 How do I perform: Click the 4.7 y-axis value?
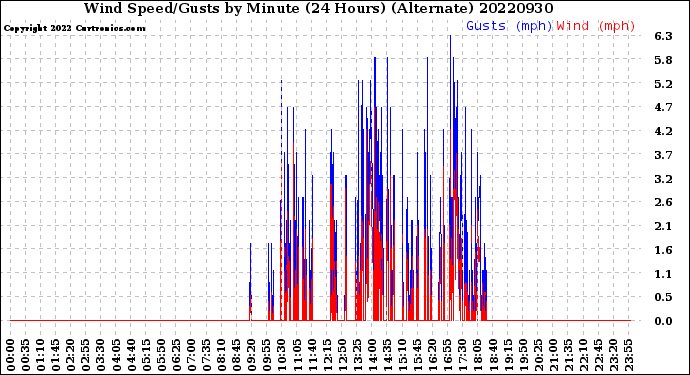pos(663,107)
